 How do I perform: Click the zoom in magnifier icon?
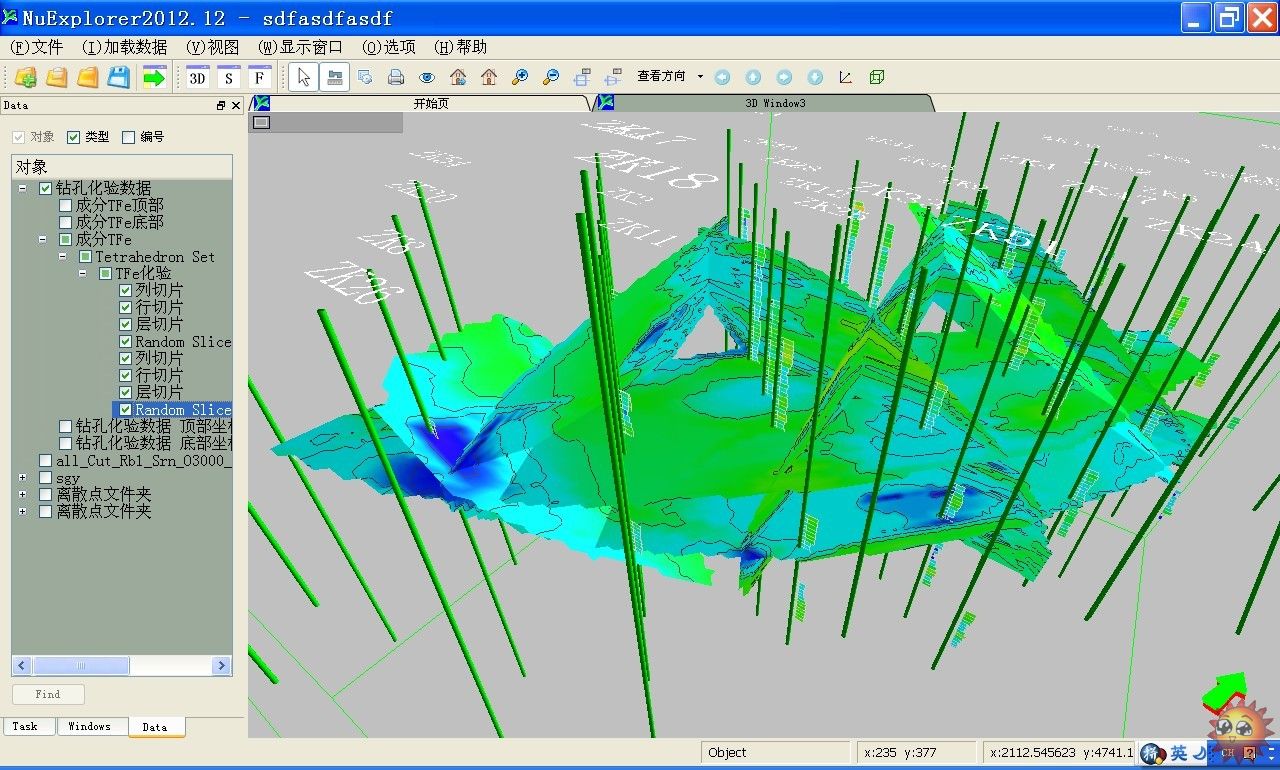tap(520, 77)
